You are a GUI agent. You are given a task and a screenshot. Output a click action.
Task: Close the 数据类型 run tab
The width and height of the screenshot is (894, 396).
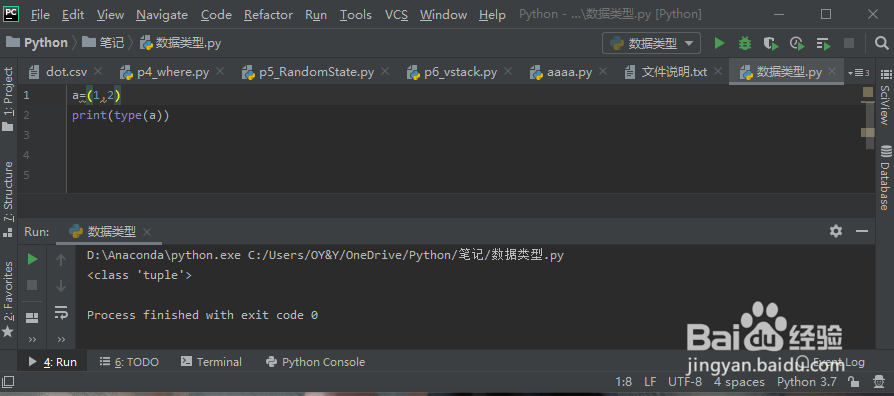(147, 232)
